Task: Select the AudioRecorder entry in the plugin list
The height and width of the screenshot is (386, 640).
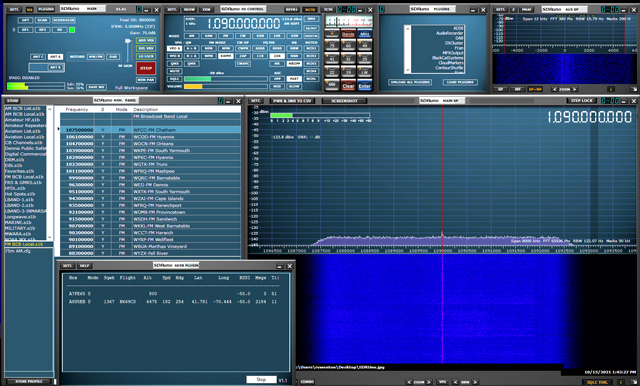Action: (x=449, y=33)
